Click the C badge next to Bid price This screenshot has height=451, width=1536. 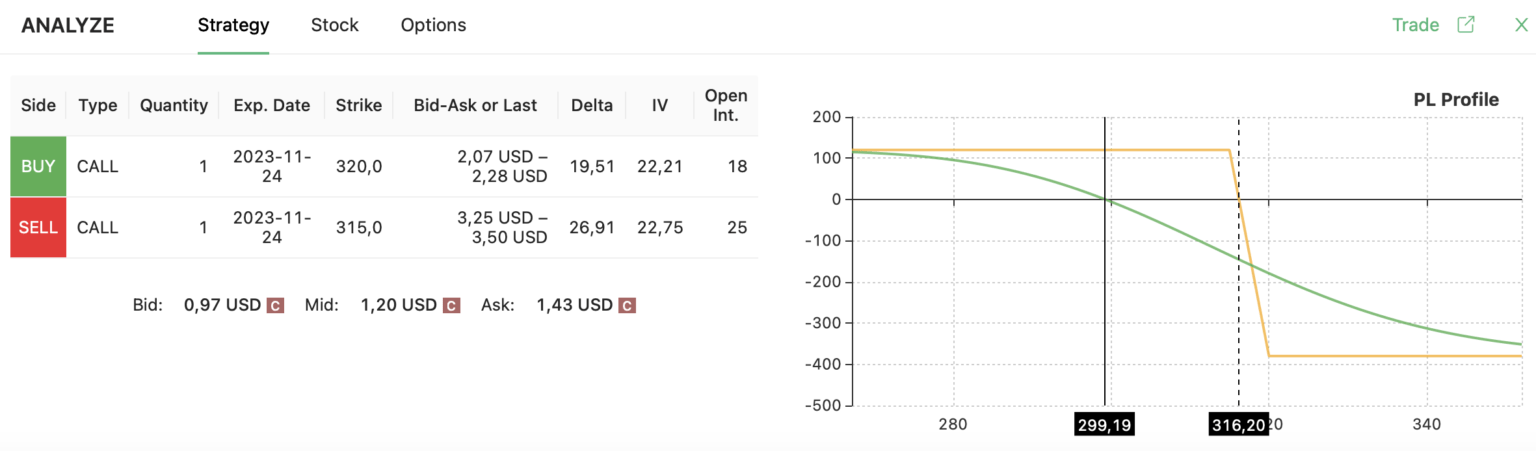(275, 305)
